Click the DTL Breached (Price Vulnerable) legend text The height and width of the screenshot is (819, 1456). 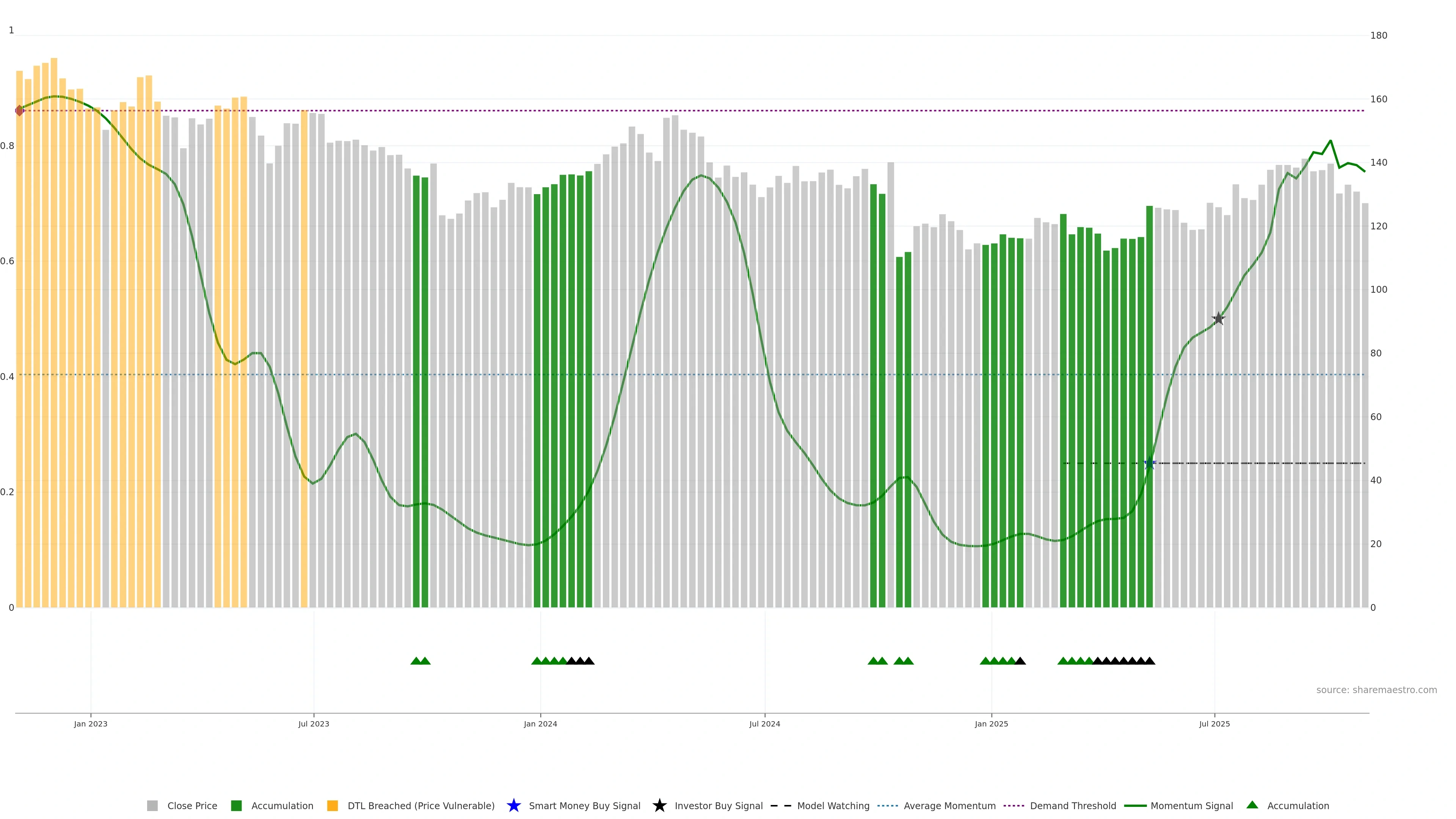pyautogui.click(x=420, y=805)
